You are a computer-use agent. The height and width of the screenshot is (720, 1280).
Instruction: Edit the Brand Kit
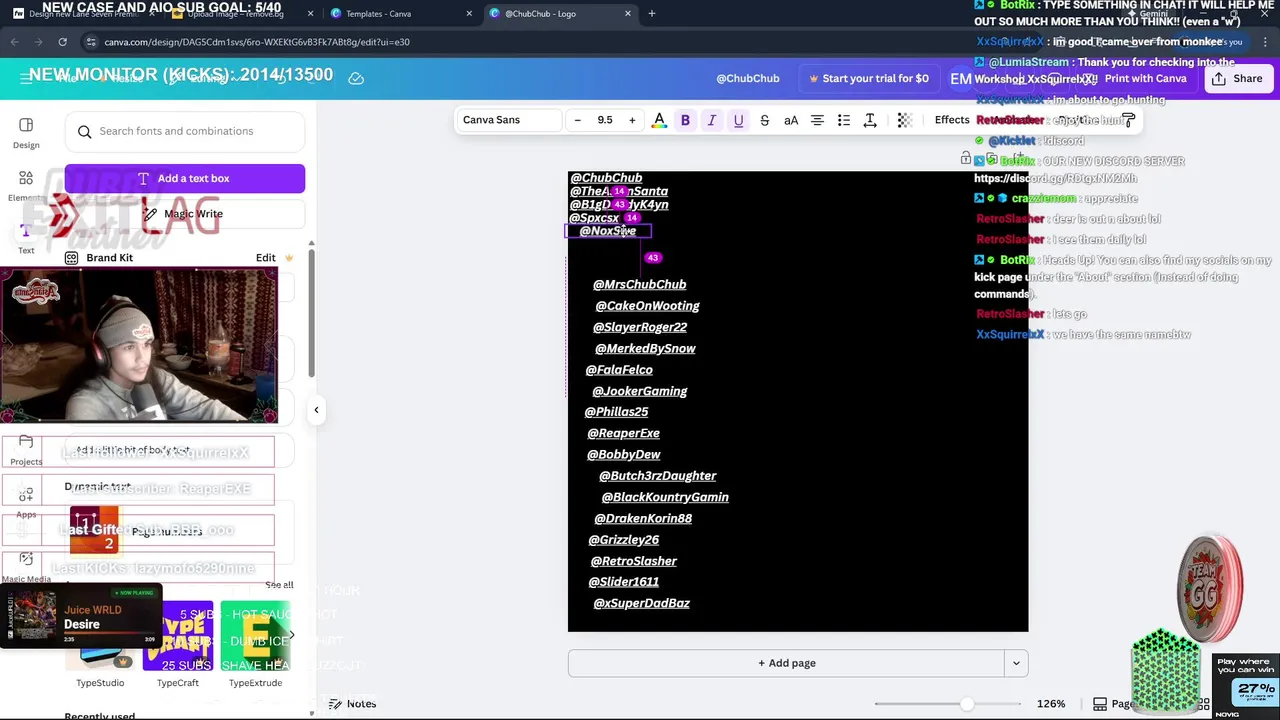pyautogui.click(x=266, y=258)
